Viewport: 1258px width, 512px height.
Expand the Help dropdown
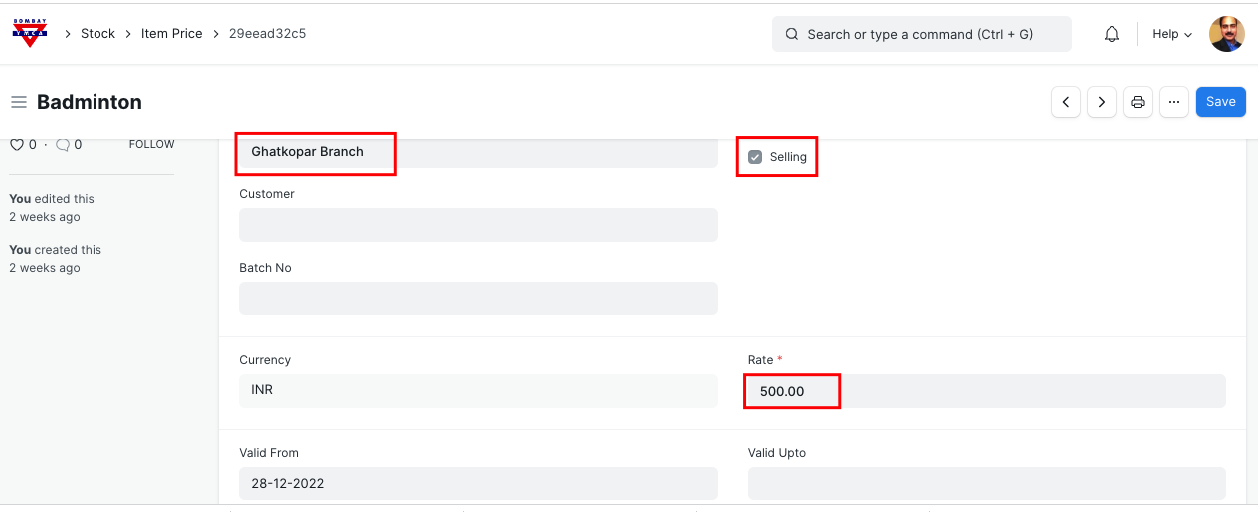1172,34
